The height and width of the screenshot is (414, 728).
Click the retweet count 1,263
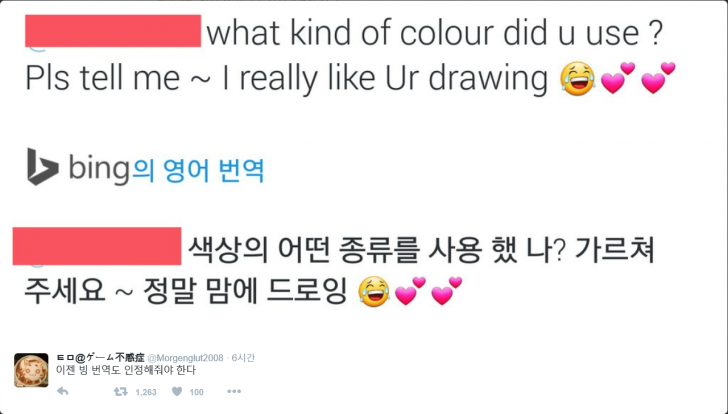[145, 392]
